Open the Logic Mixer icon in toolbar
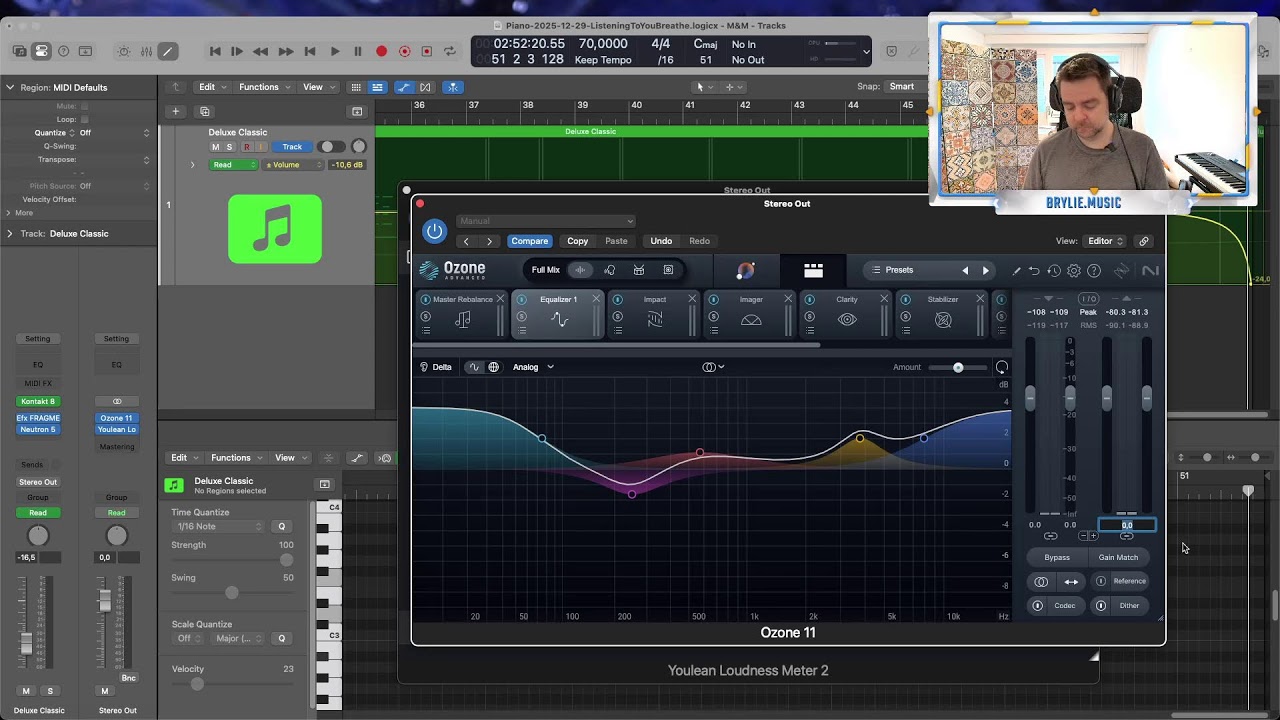Viewport: 1280px width, 720px height. tap(146, 51)
